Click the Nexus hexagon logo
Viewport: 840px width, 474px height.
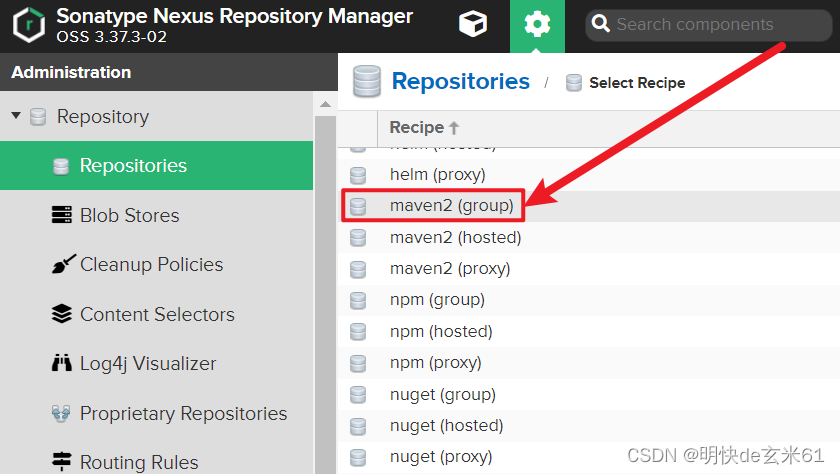click(x=29, y=25)
